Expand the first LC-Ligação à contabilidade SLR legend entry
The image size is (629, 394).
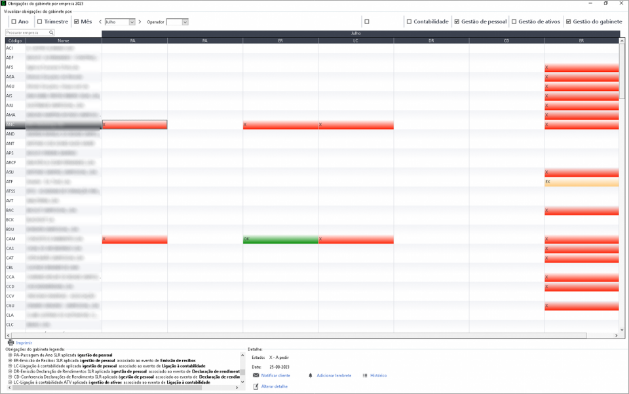(10, 366)
